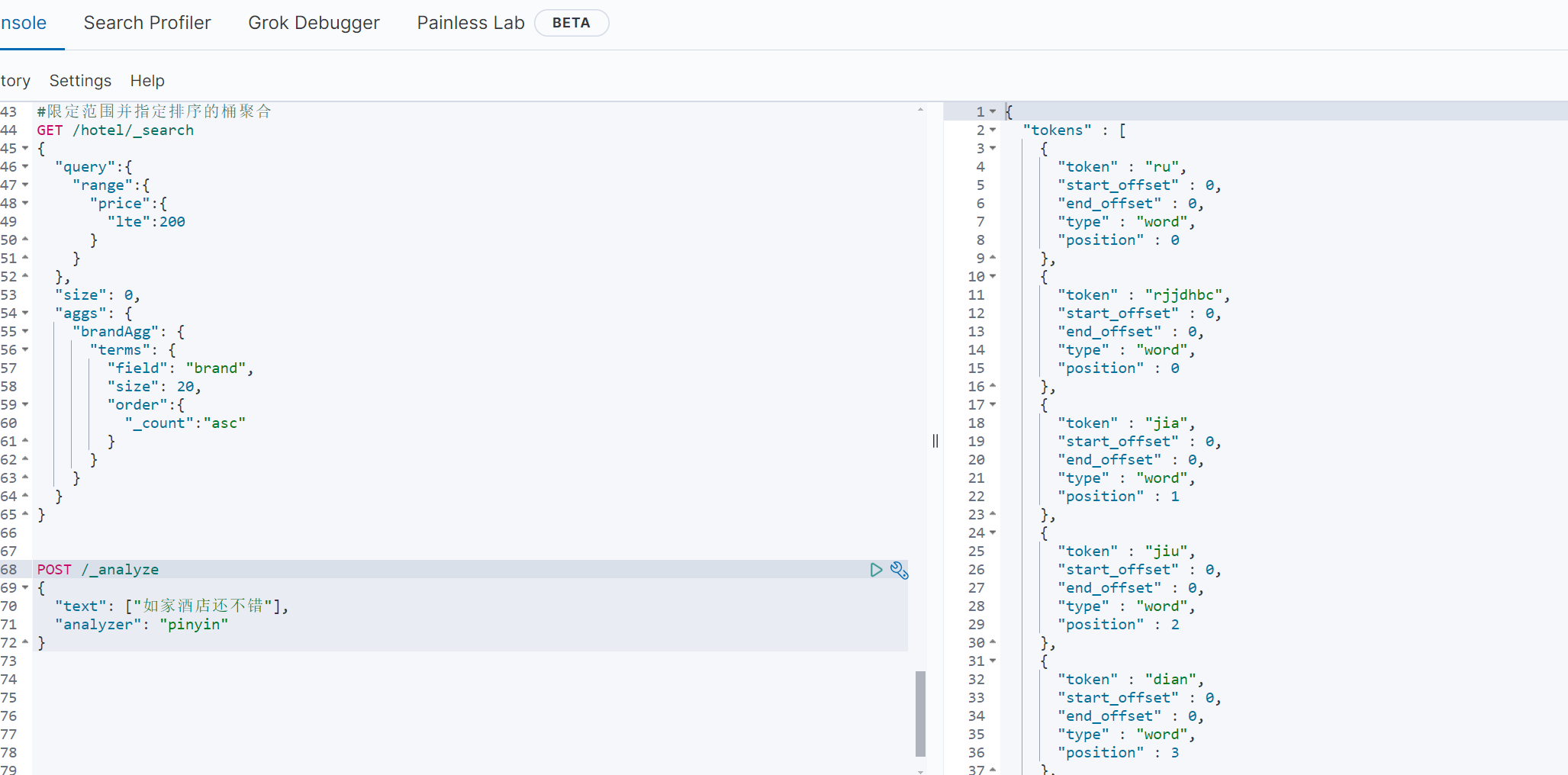
Task: Collapse the request body at line 69
Action: point(25,588)
